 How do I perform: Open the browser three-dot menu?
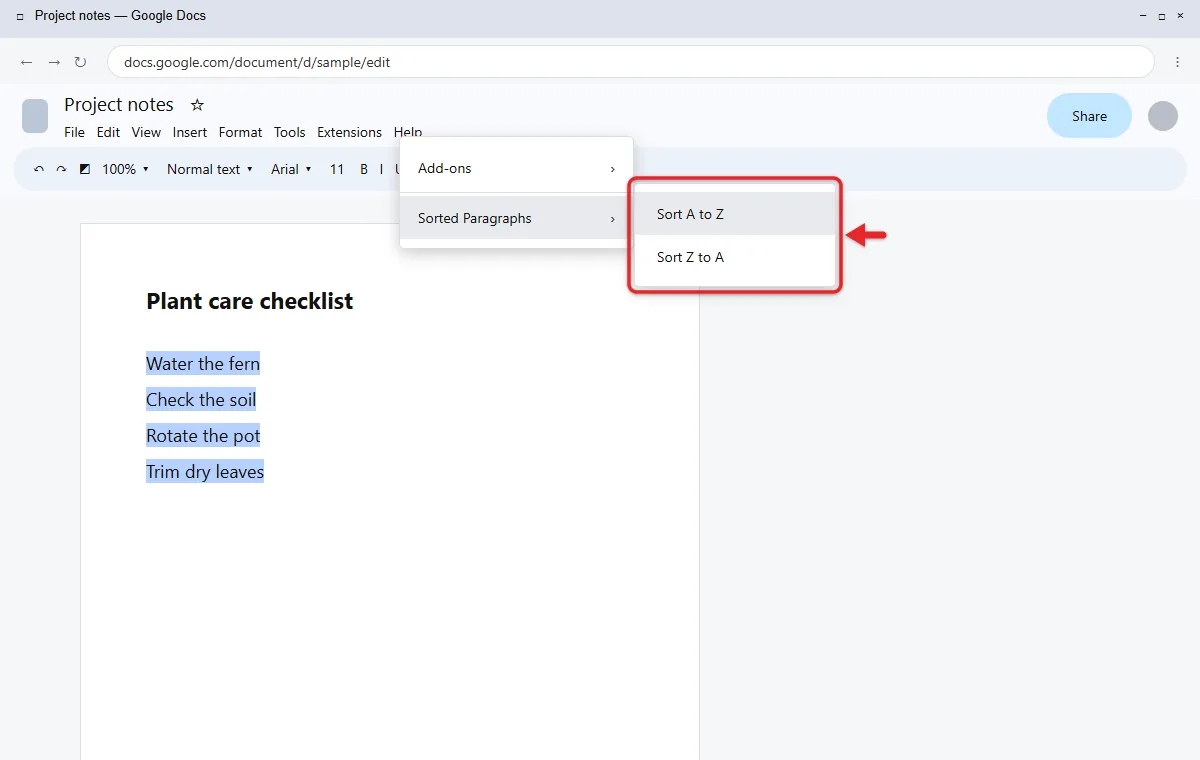tap(1178, 62)
